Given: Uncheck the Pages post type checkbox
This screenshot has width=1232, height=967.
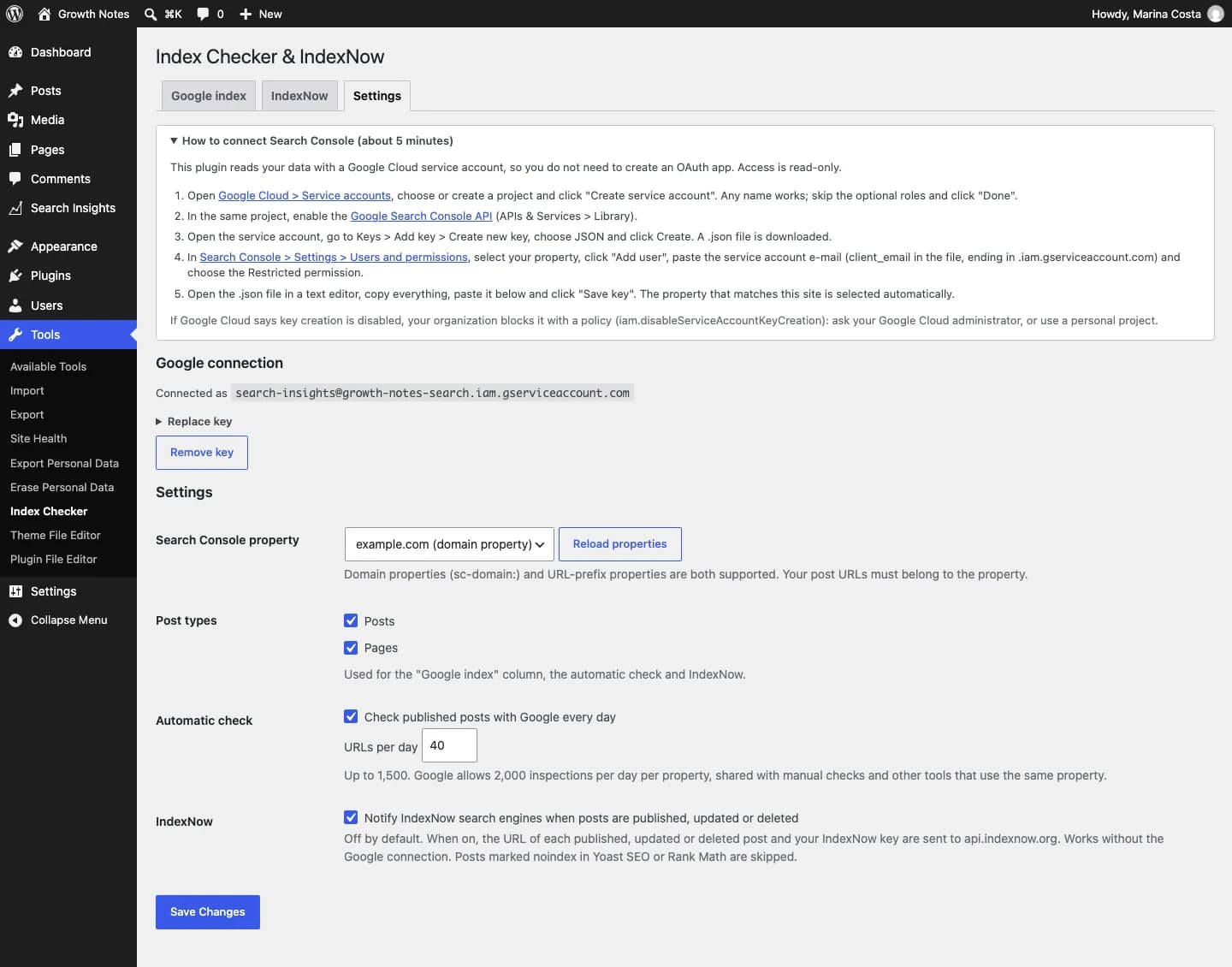Looking at the screenshot, I should pyautogui.click(x=351, y=648).
